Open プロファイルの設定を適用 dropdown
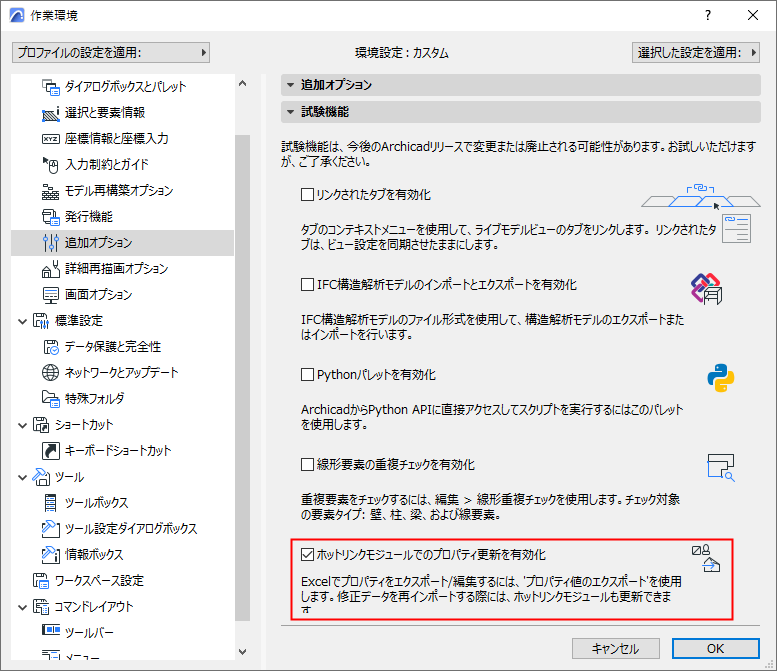The image size is (777, 671). (x=111, y=53)
